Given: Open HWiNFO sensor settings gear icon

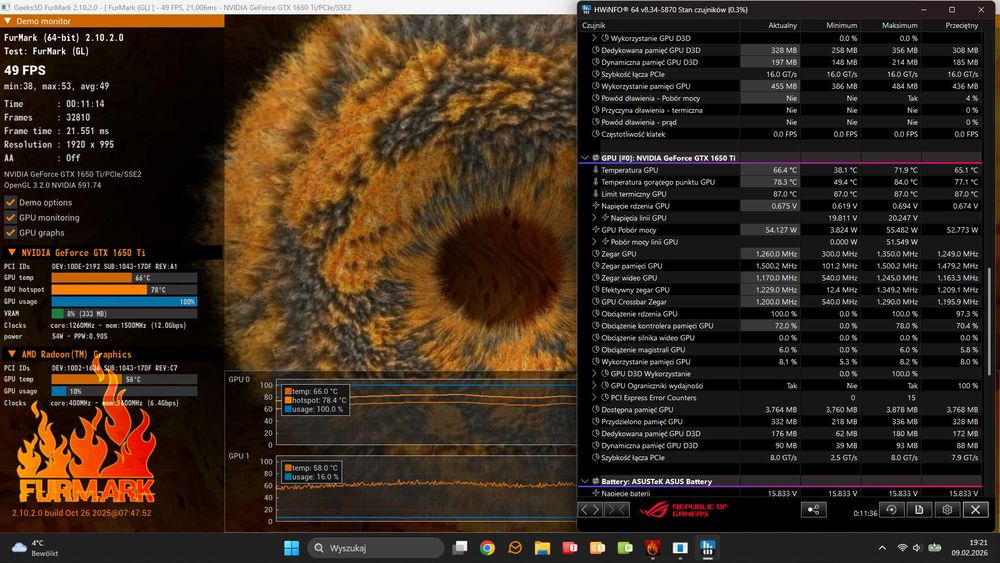Looking at the screenshot, I should [946, 510].
